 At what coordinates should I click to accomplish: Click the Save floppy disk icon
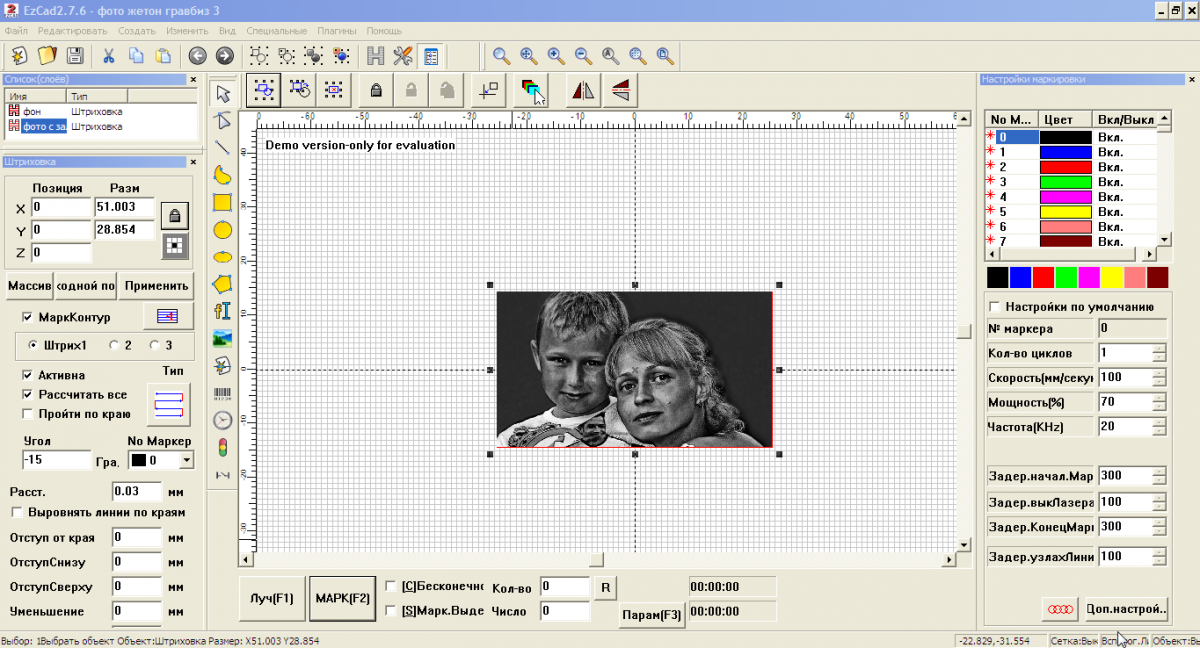pos(74,56)
